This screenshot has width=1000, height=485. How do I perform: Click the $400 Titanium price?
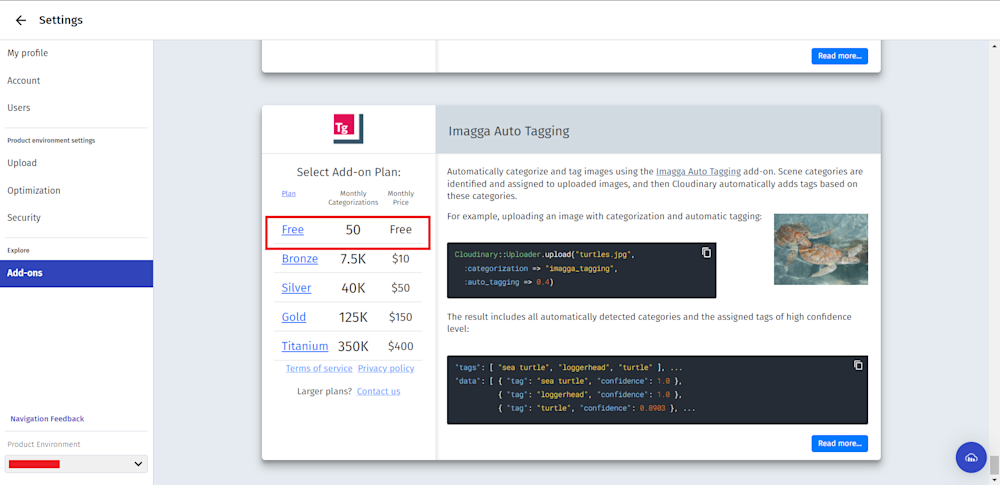click(401, 346)
